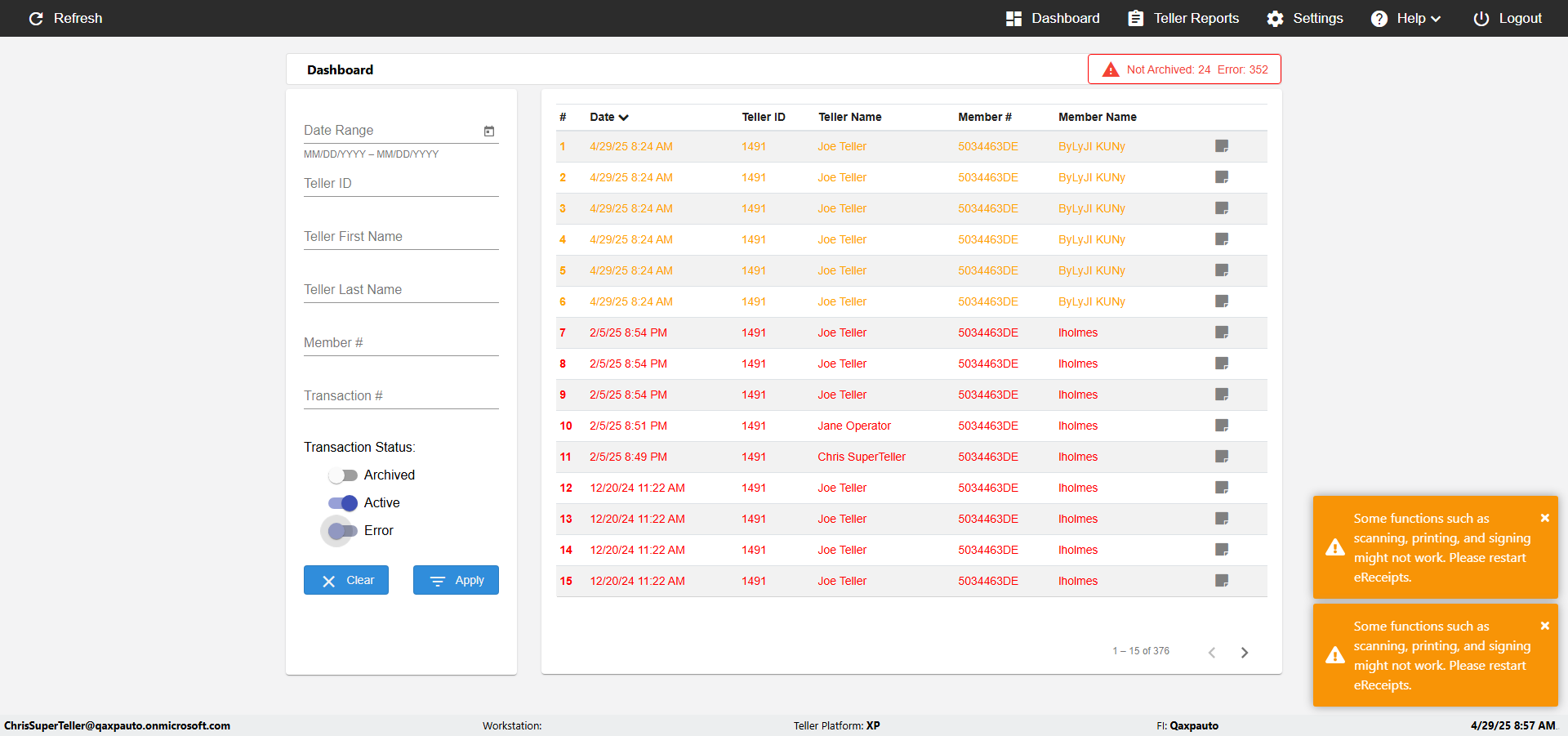The image size is (1568, 736).
Task: Dismiss the top orange warning notification
Action: tap(1545, 518)
